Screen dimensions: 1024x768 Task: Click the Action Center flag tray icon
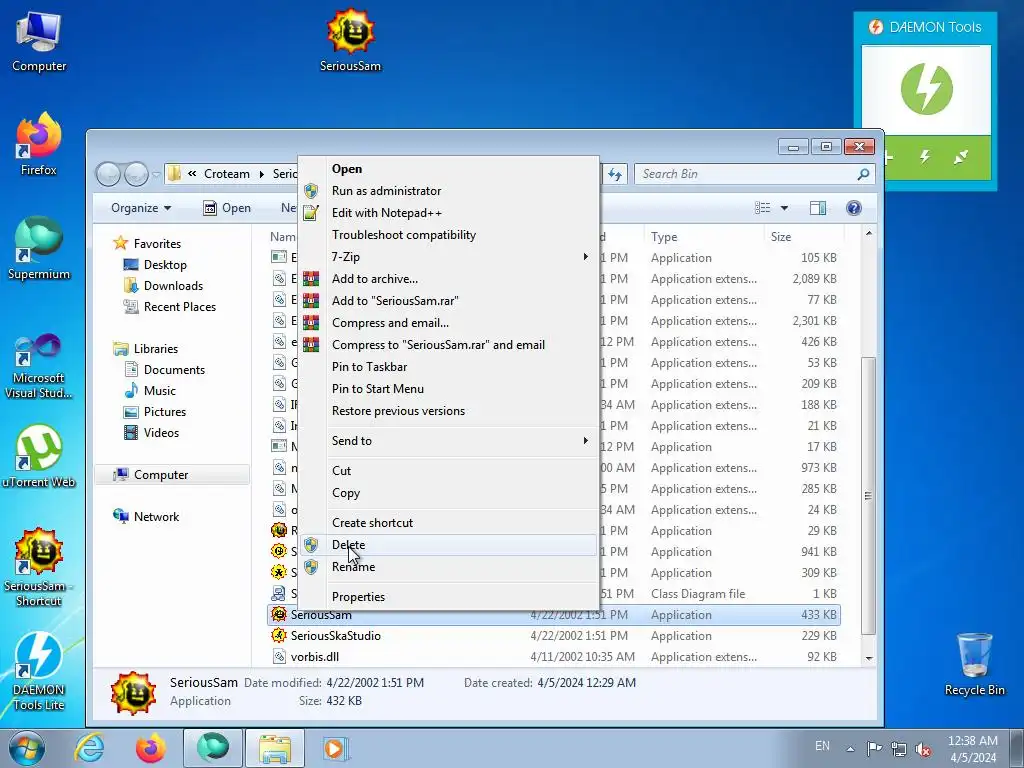click(874, 748)
